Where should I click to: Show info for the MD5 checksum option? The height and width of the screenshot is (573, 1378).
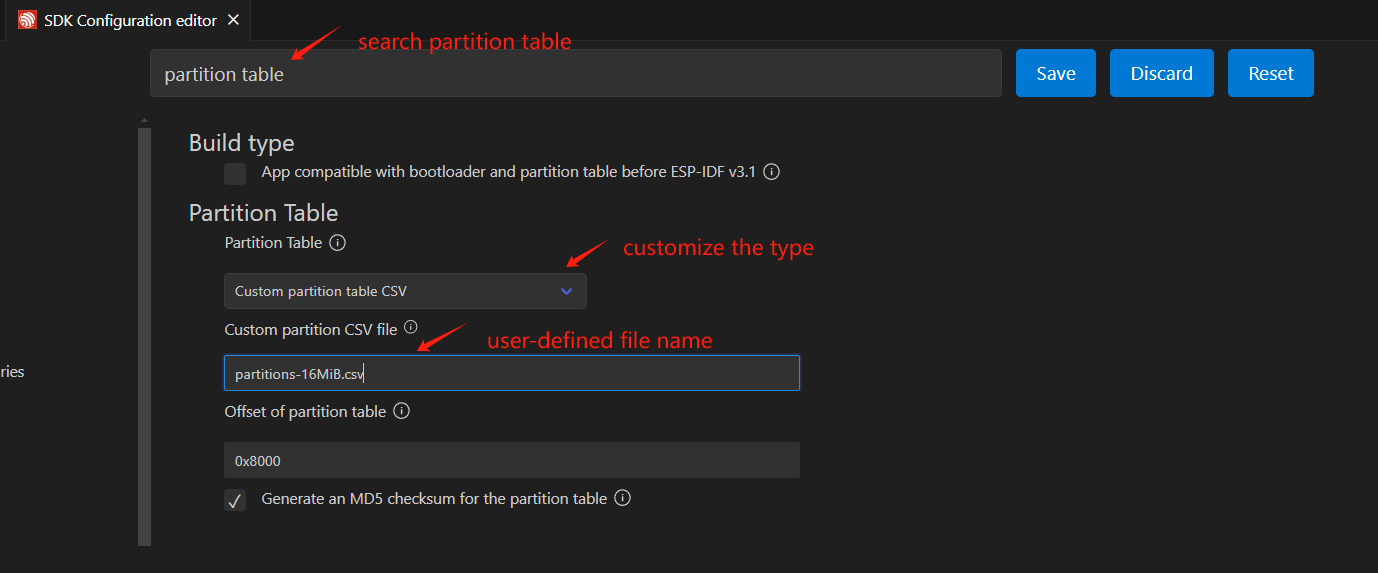622,498
